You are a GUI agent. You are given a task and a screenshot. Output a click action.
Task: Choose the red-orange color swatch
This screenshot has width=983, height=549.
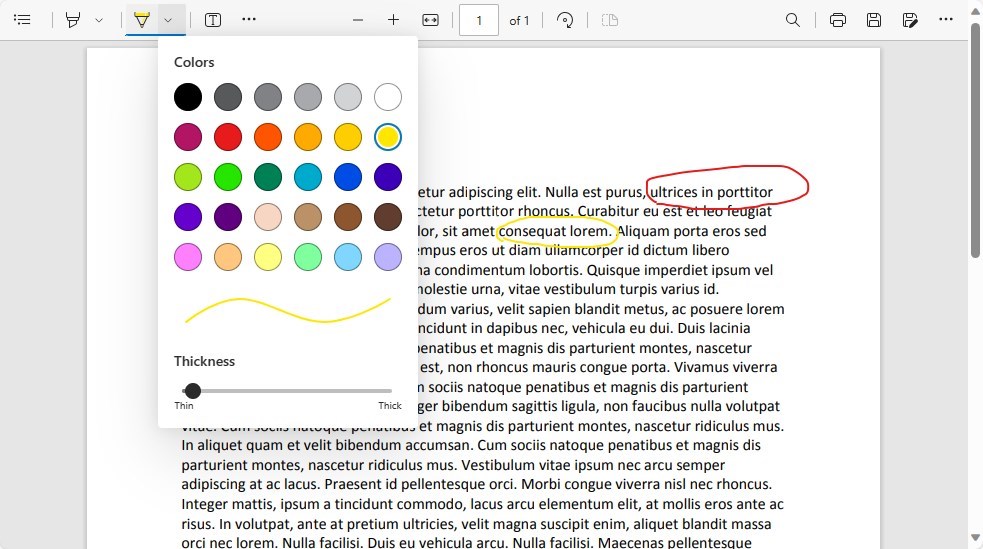click(x=268, y=137)
